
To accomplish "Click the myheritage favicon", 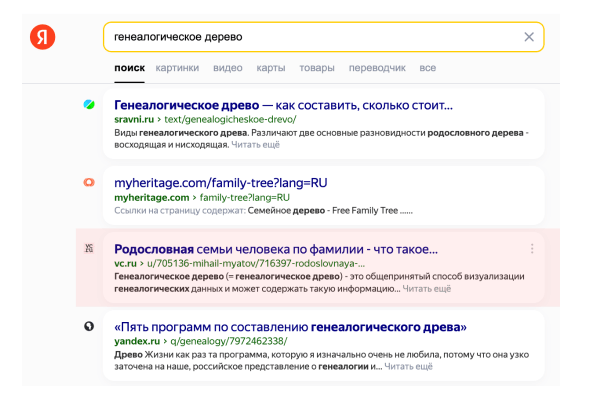I will coord(89,182).
